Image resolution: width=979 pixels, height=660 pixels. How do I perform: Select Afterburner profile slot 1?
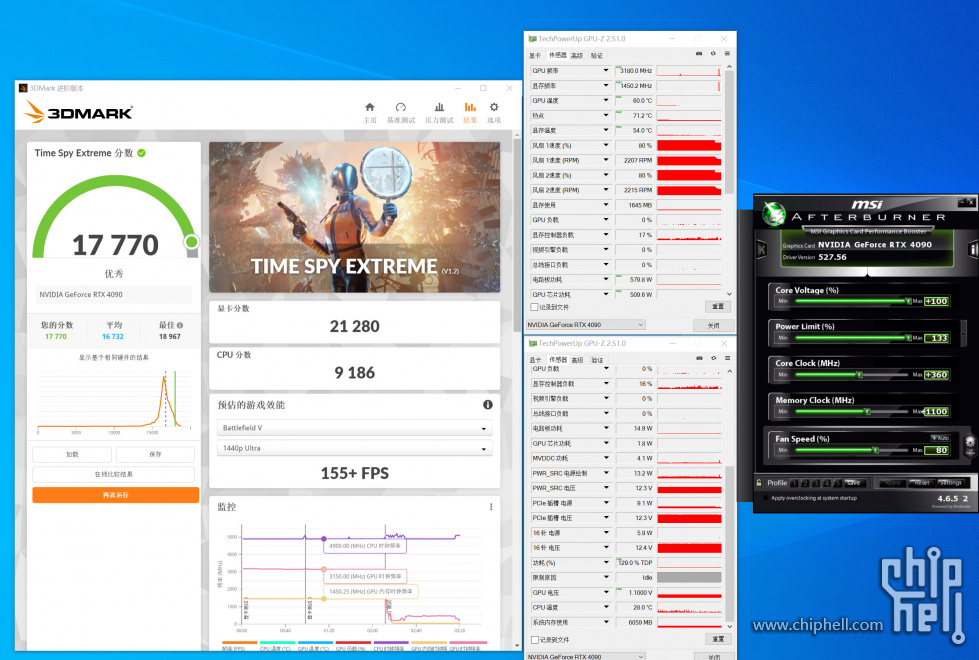[794, 483]
